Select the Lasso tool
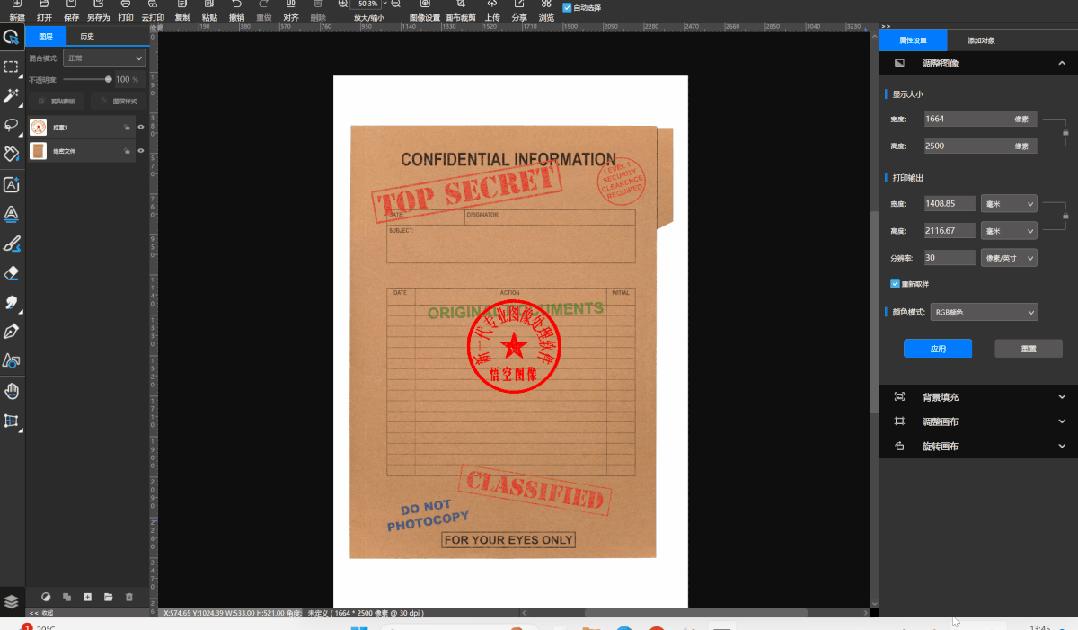This screenshot has height=630, width=1078. pos(12,125)
